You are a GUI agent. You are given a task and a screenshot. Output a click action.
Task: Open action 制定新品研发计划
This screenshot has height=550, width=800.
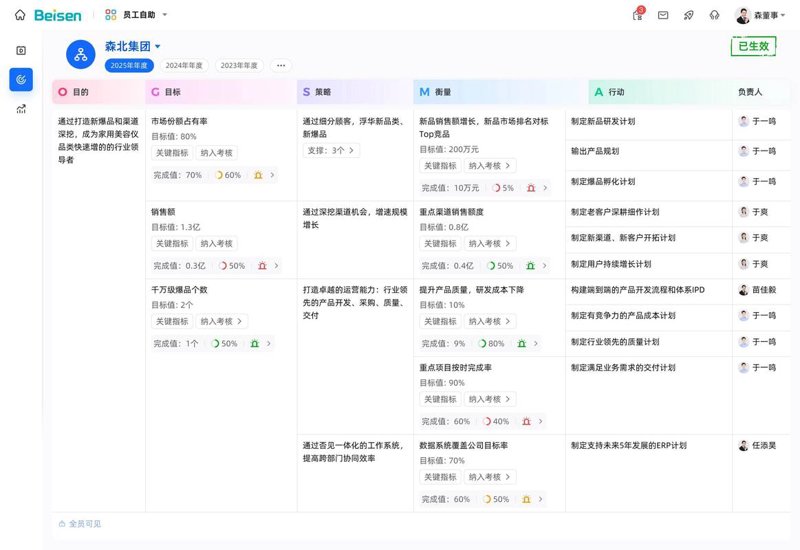tap(603, 121)
